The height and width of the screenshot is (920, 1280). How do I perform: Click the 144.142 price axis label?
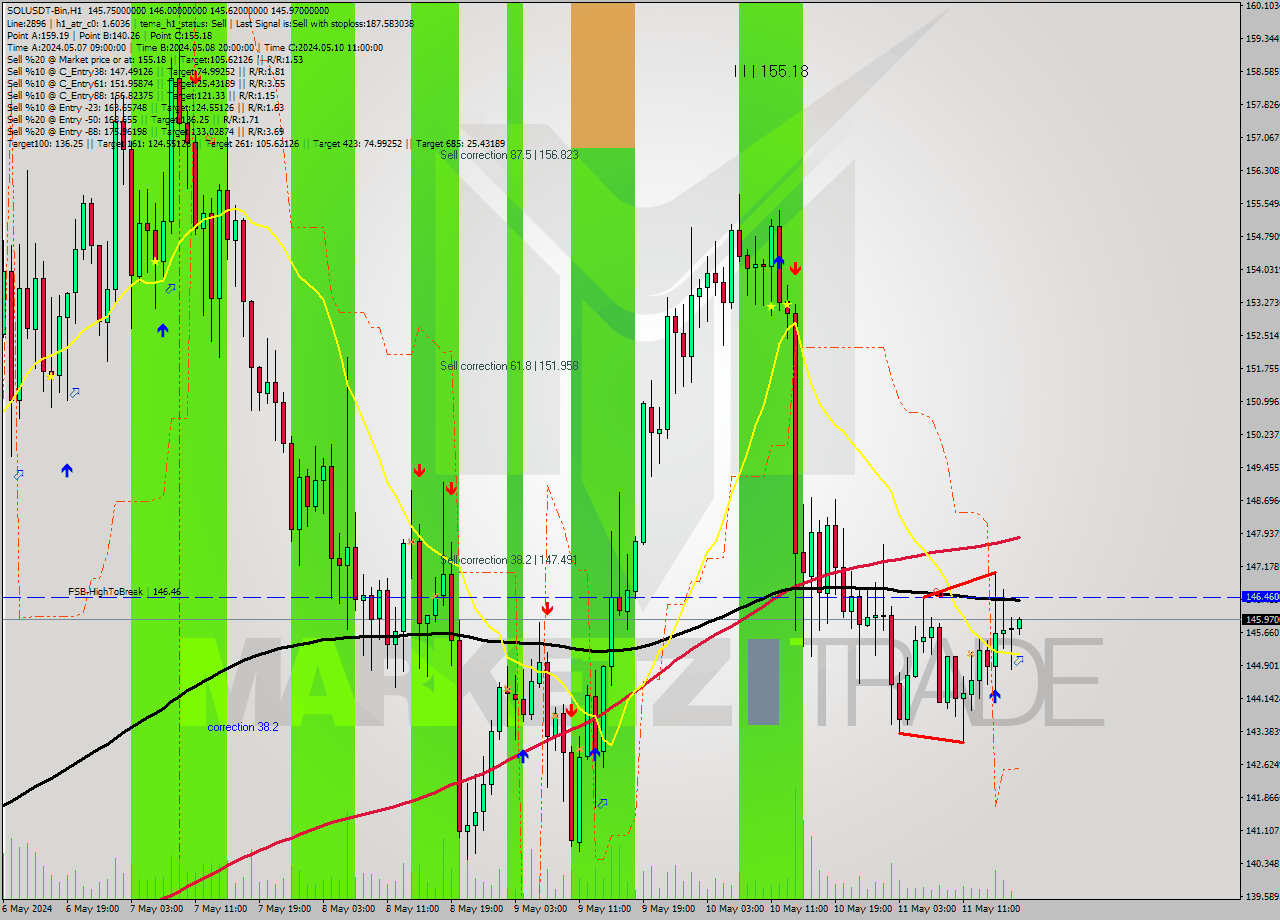pyautogui.click(x=1262, y=698)
